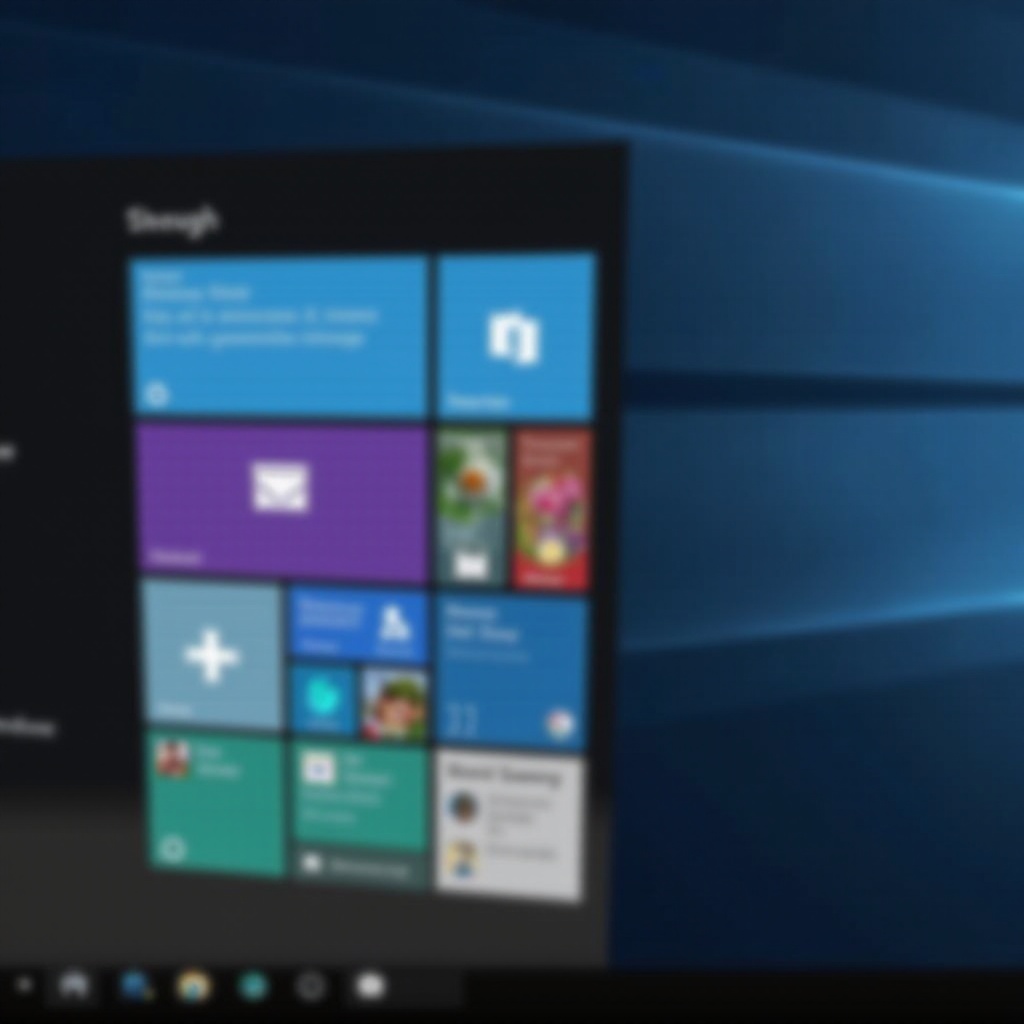Open the dark wide tile below teal tiles
Screen dimensions: 1024x1024
(x=360, y=867)
